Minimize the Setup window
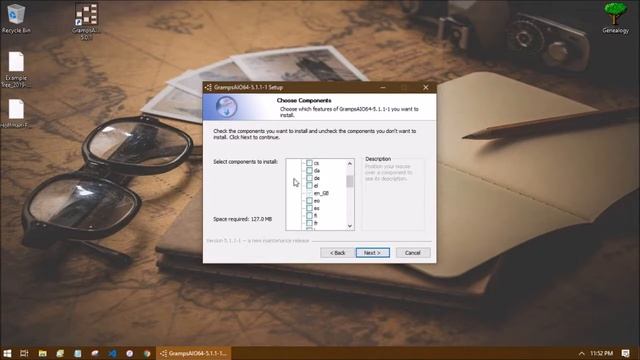The image size is (640, 360). [x=382, y=87]
